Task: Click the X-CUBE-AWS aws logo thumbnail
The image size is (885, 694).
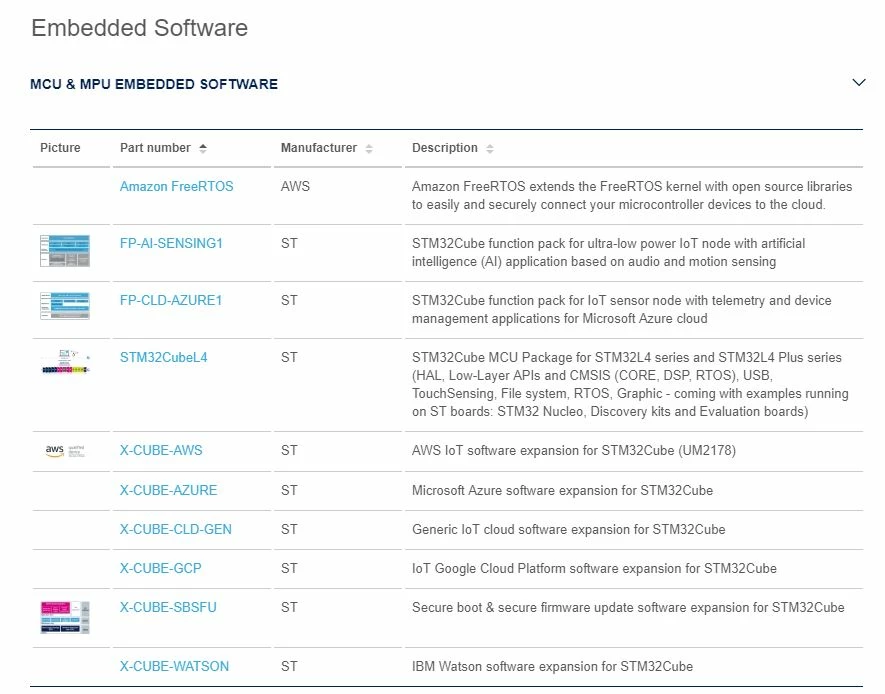Action: [x=65, y=450]
